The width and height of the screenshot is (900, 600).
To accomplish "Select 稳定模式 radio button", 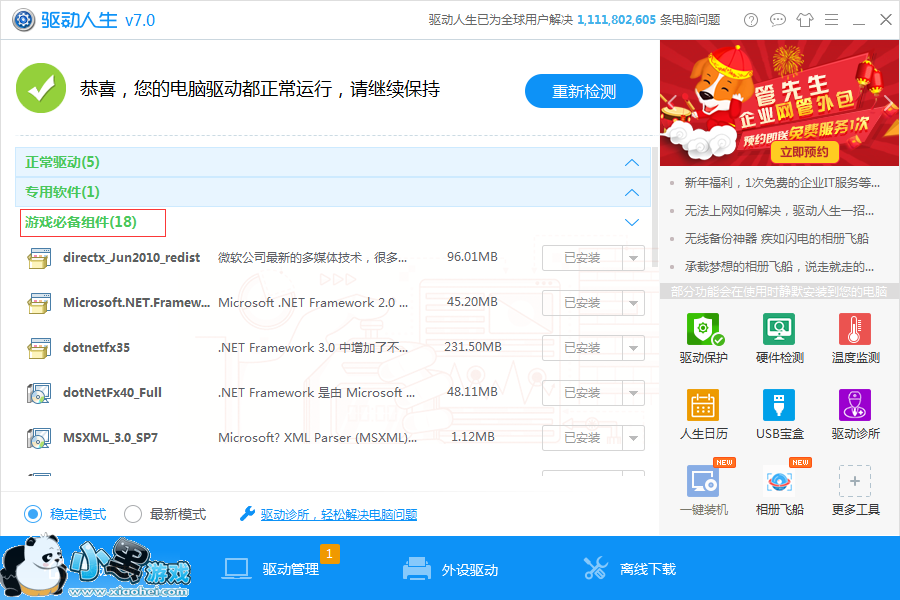I will tap(33, 514).
